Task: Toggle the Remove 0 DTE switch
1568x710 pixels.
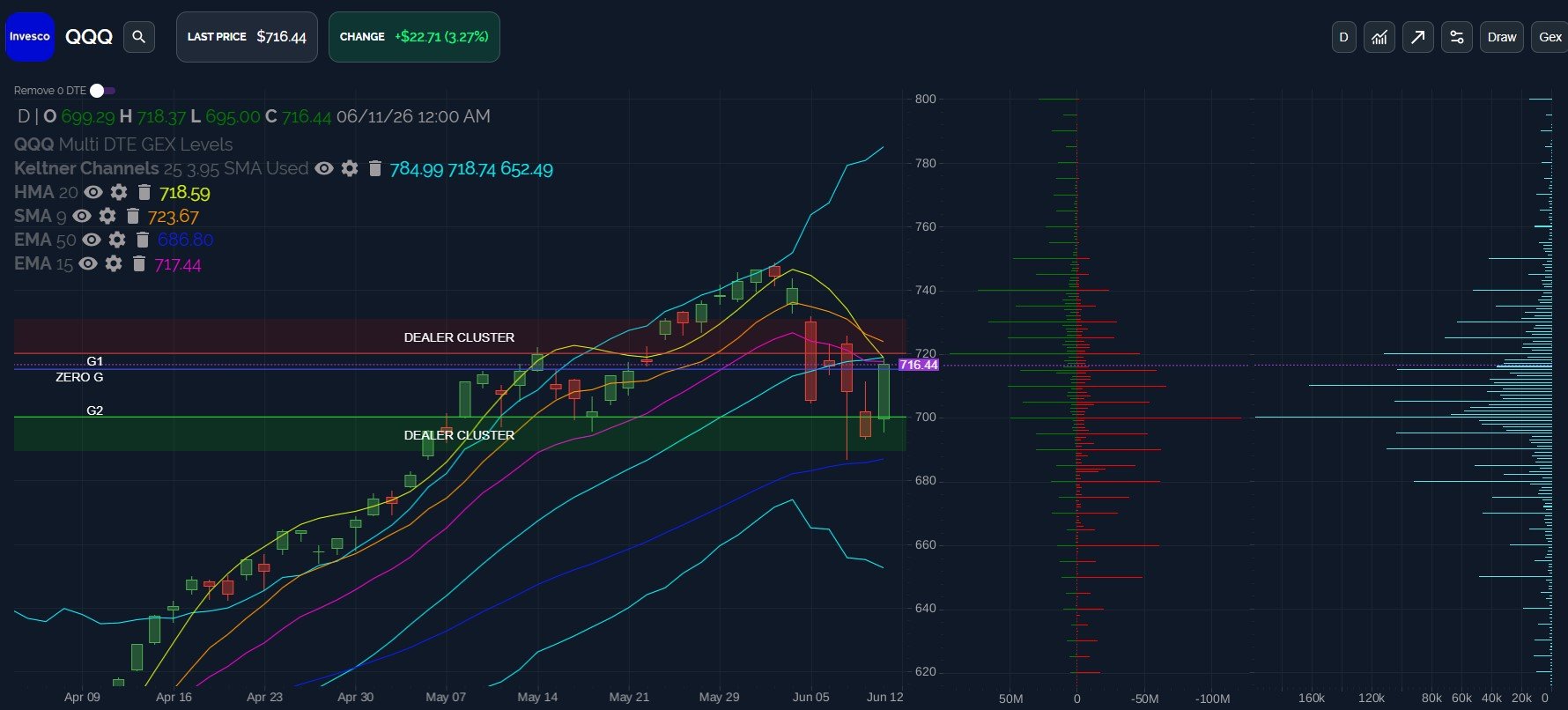Action: (x=102, y=91)
